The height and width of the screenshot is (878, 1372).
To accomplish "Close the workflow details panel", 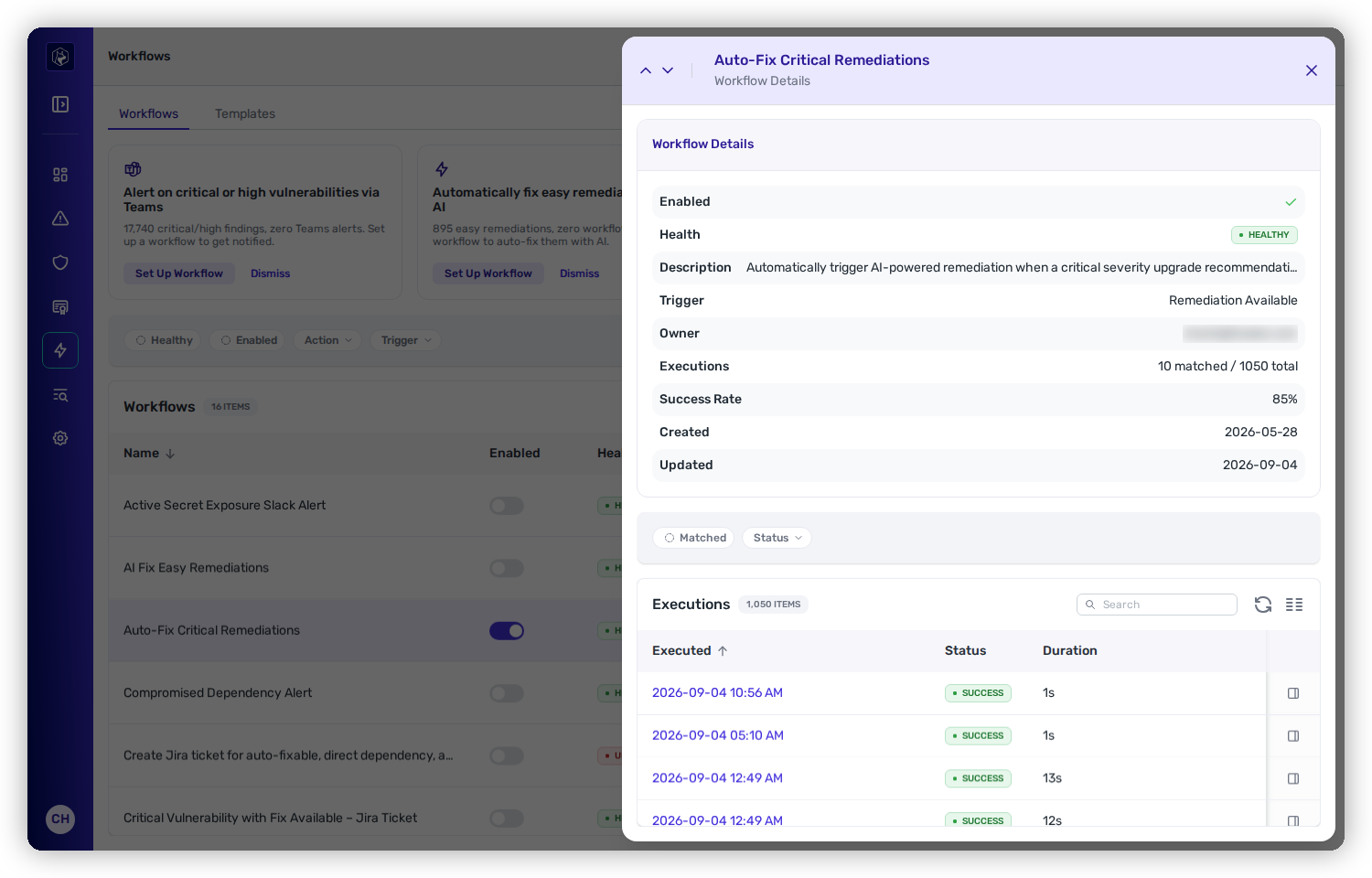I will click(x=1312, y=70).
